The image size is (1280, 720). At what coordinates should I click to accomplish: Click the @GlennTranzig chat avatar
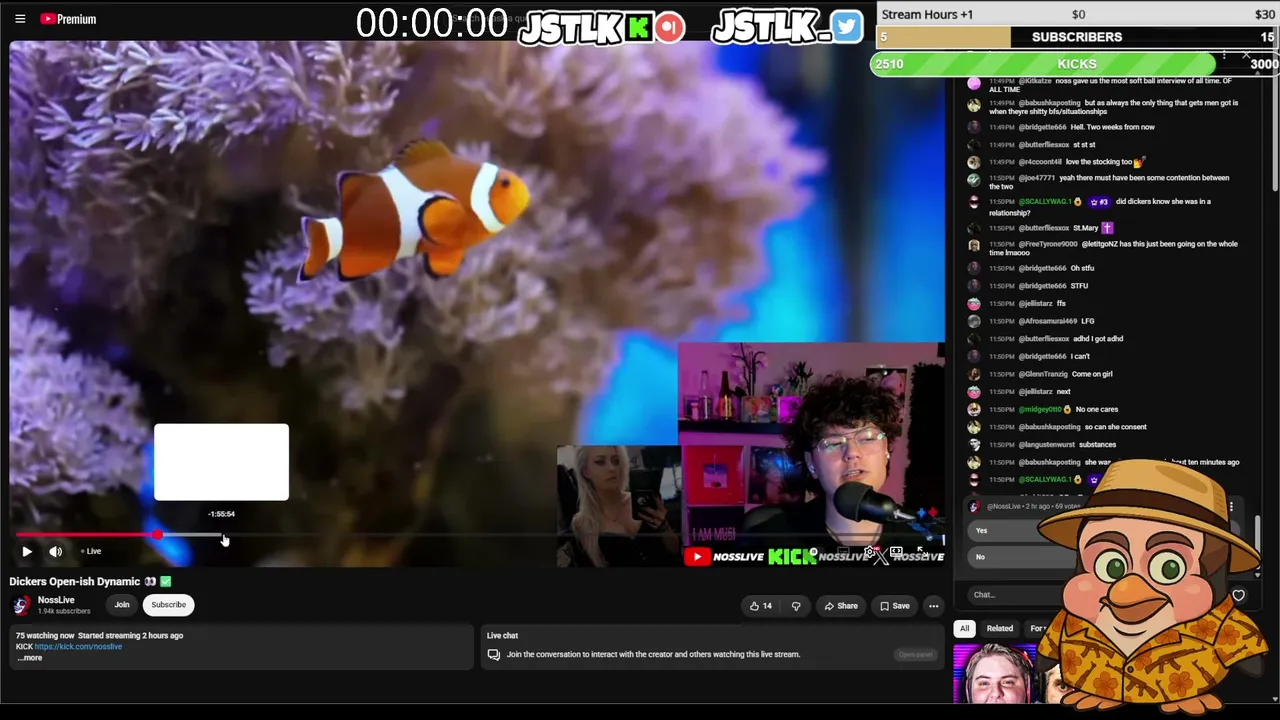pyautogui.click(x=974, y=374)
